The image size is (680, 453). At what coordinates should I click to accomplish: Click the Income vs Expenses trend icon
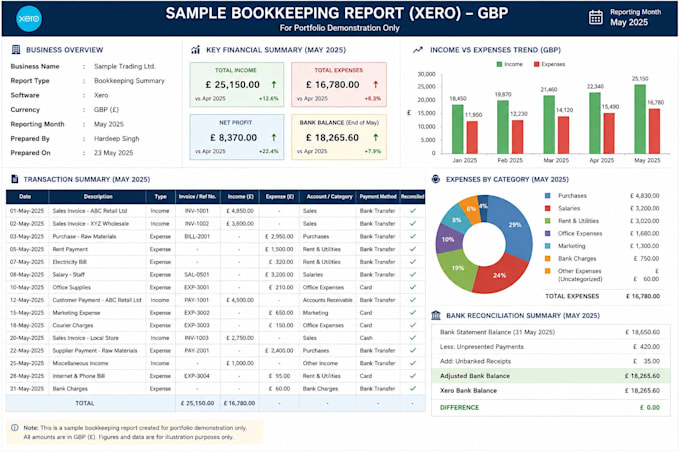[x=418, y=50]
